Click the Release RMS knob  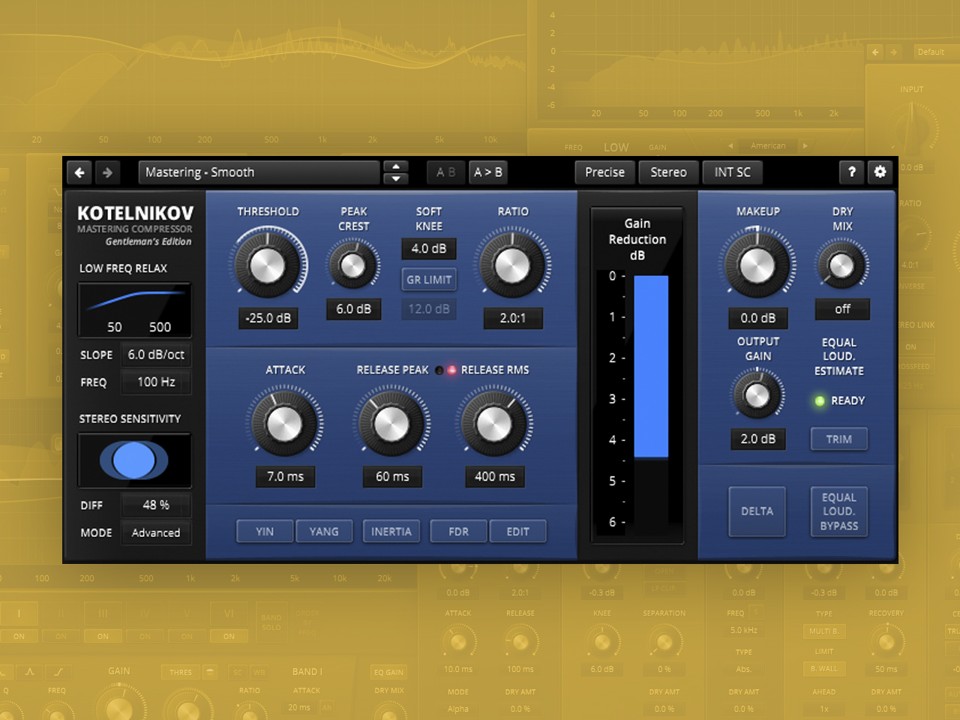(x=494, y=424)
